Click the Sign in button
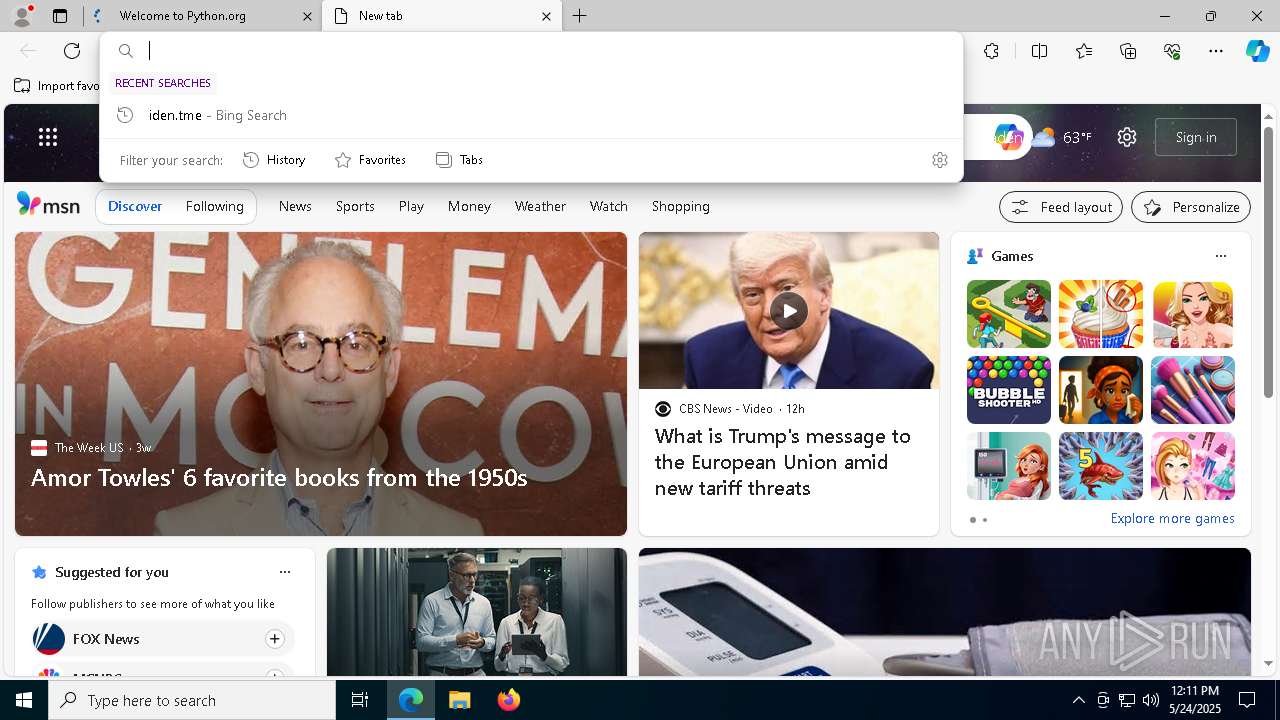Viewport: 1280px width, 720px height. coord(1196,137)
